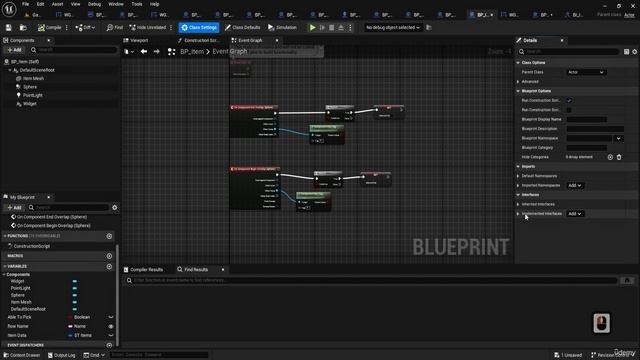This screenshot has height=360, width=640.
Task: Close the Event Graph tab
Action: tap(277, 40)
